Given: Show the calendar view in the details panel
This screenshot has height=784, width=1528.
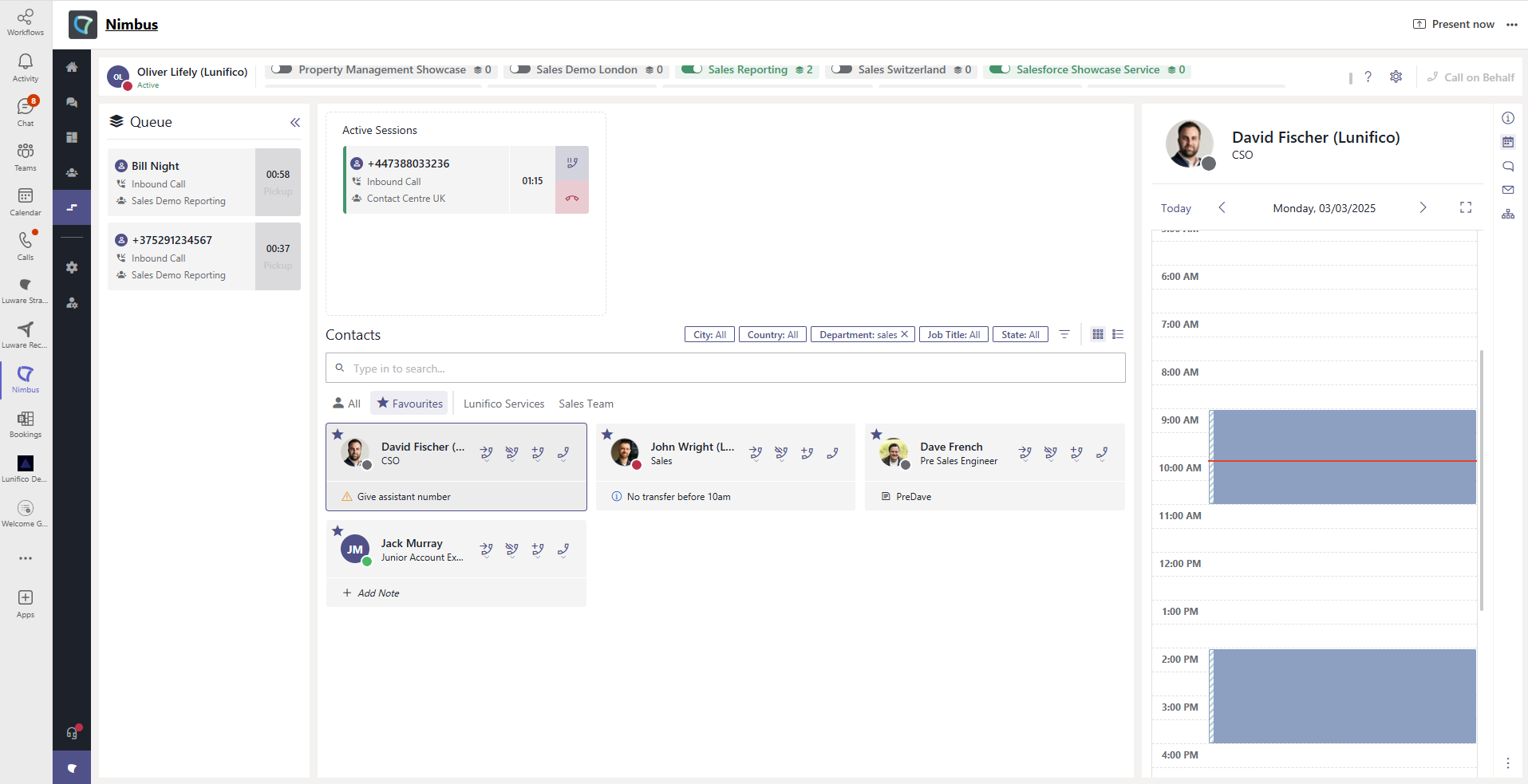Looking at the screenshot, I should click(x=1507, y=142).
